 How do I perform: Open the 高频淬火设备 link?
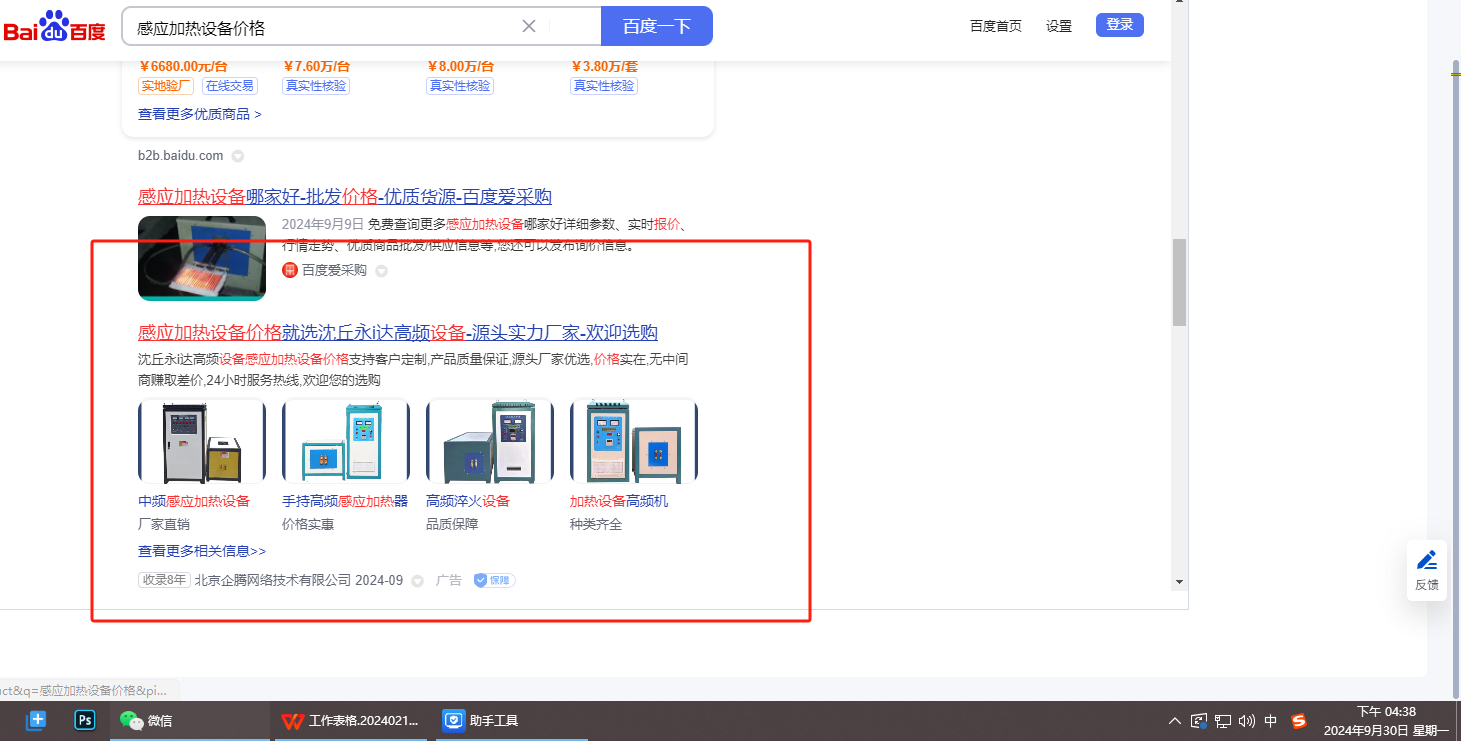click(468, 501)
